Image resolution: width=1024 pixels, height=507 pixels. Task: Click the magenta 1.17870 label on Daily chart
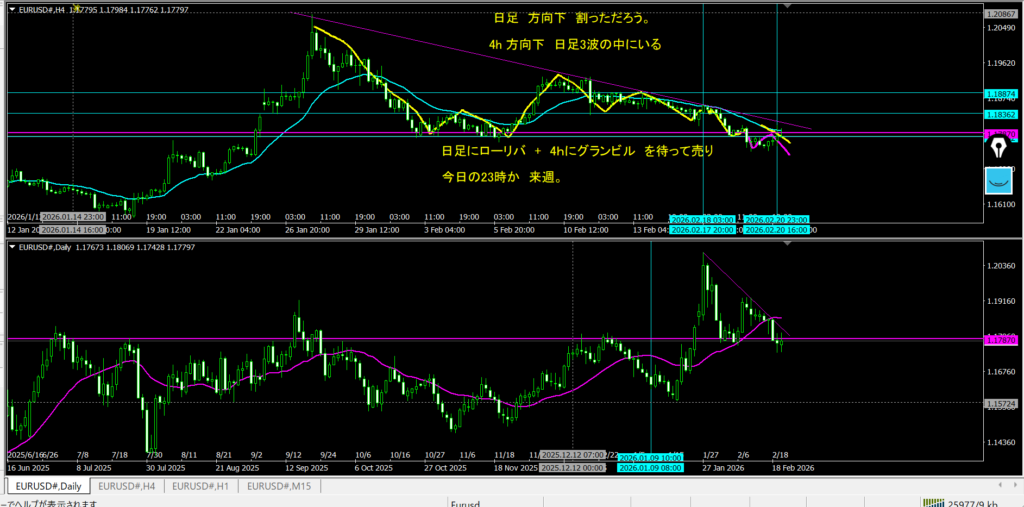pyautogui.click(x=1002, y=340)
